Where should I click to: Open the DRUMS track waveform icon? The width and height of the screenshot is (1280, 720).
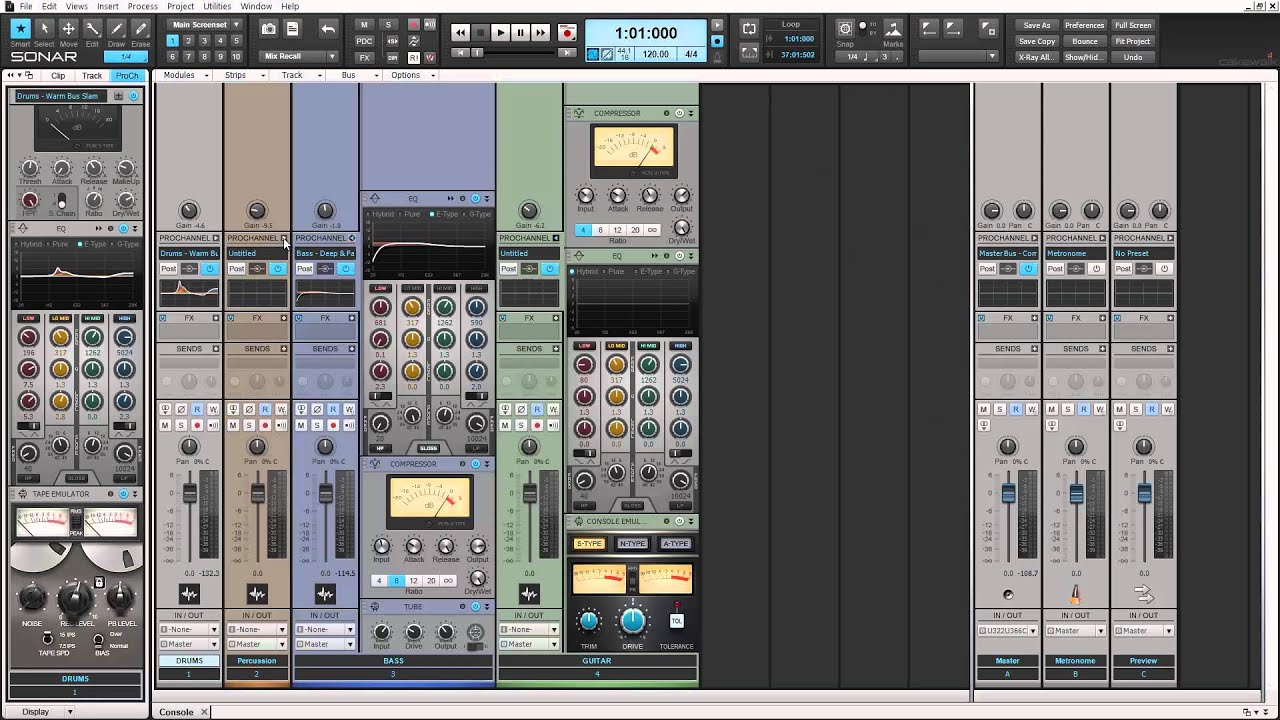point(189,595)
